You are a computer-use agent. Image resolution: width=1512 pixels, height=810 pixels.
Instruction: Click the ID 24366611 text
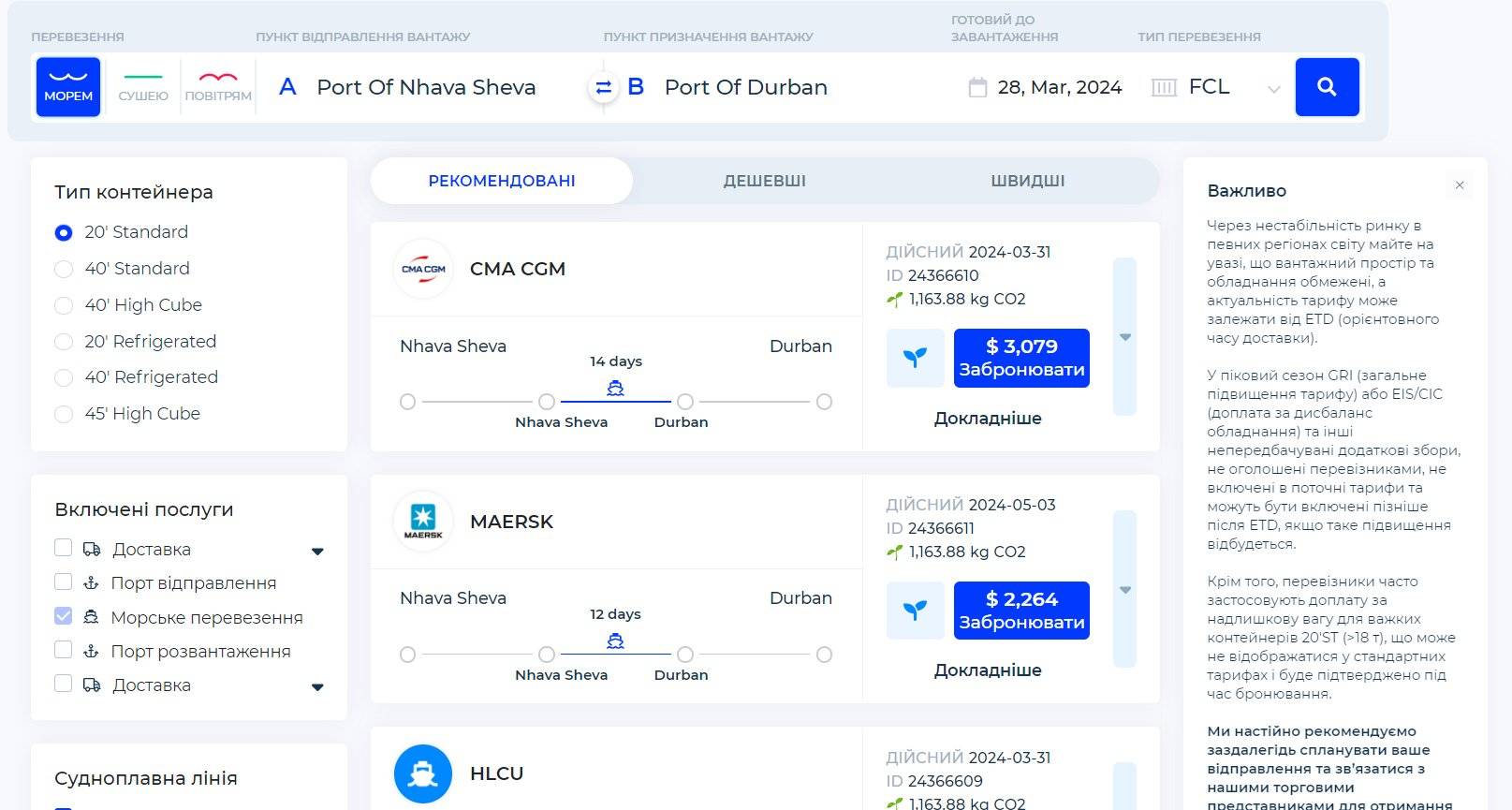tap(932, 528)
